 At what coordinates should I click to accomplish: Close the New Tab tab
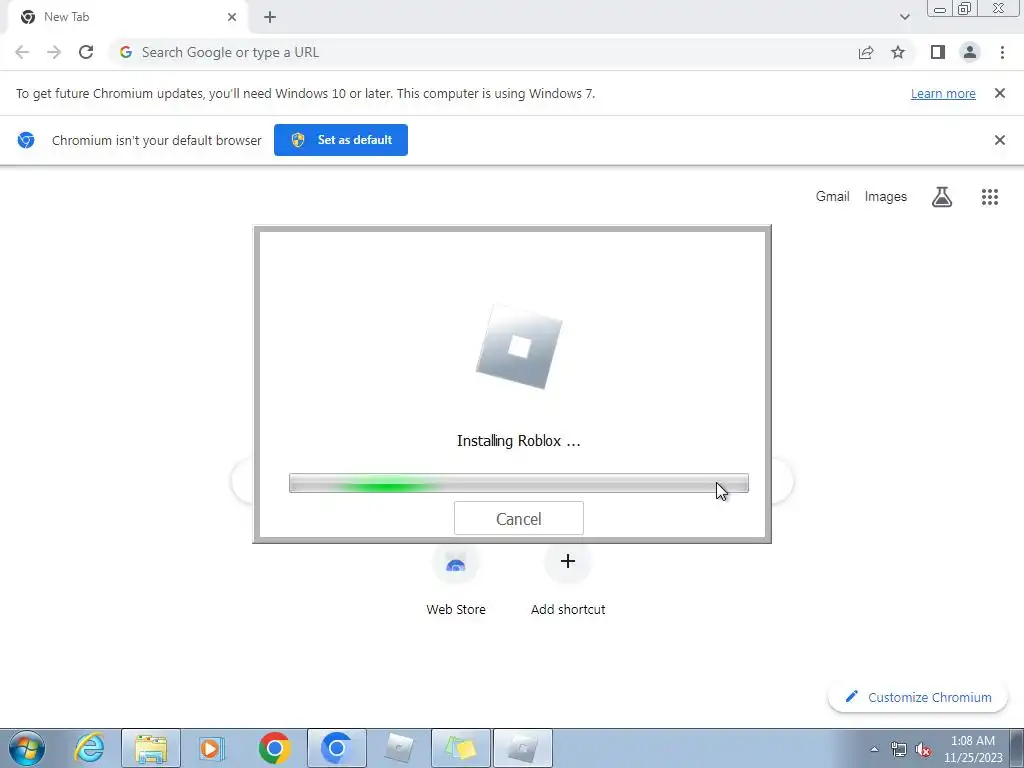[x=232, y=17]
